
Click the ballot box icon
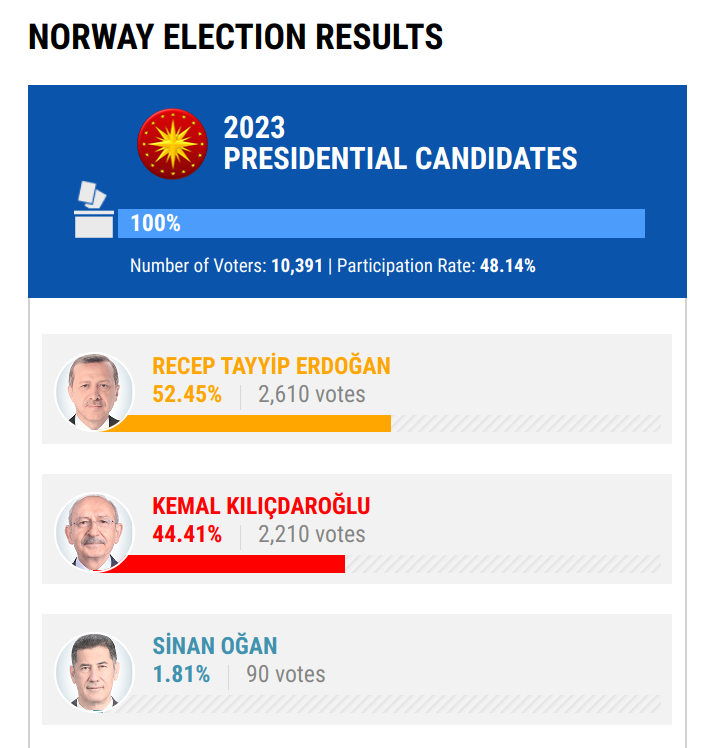(93, 210)
